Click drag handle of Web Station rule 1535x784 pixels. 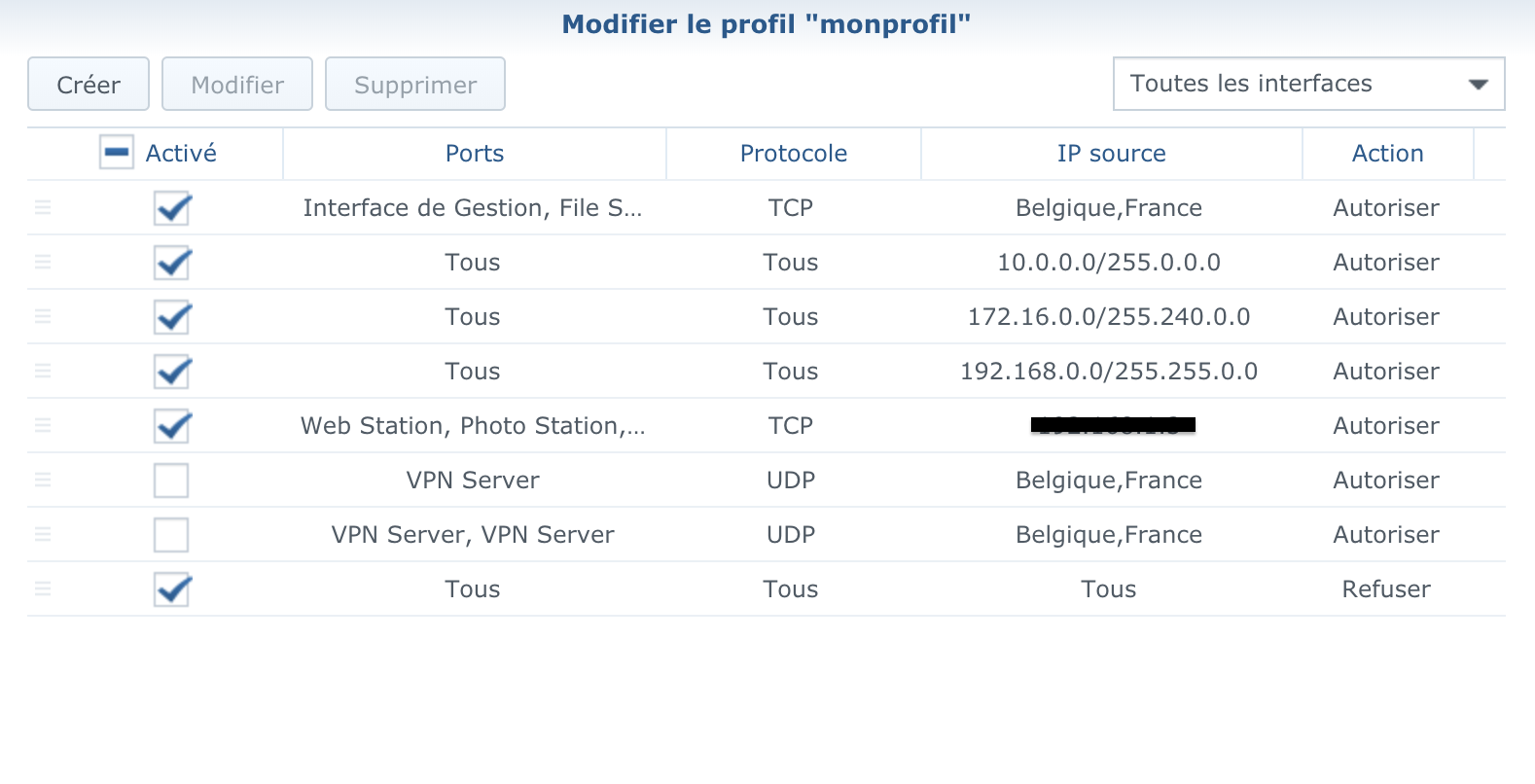pos(43,425)
